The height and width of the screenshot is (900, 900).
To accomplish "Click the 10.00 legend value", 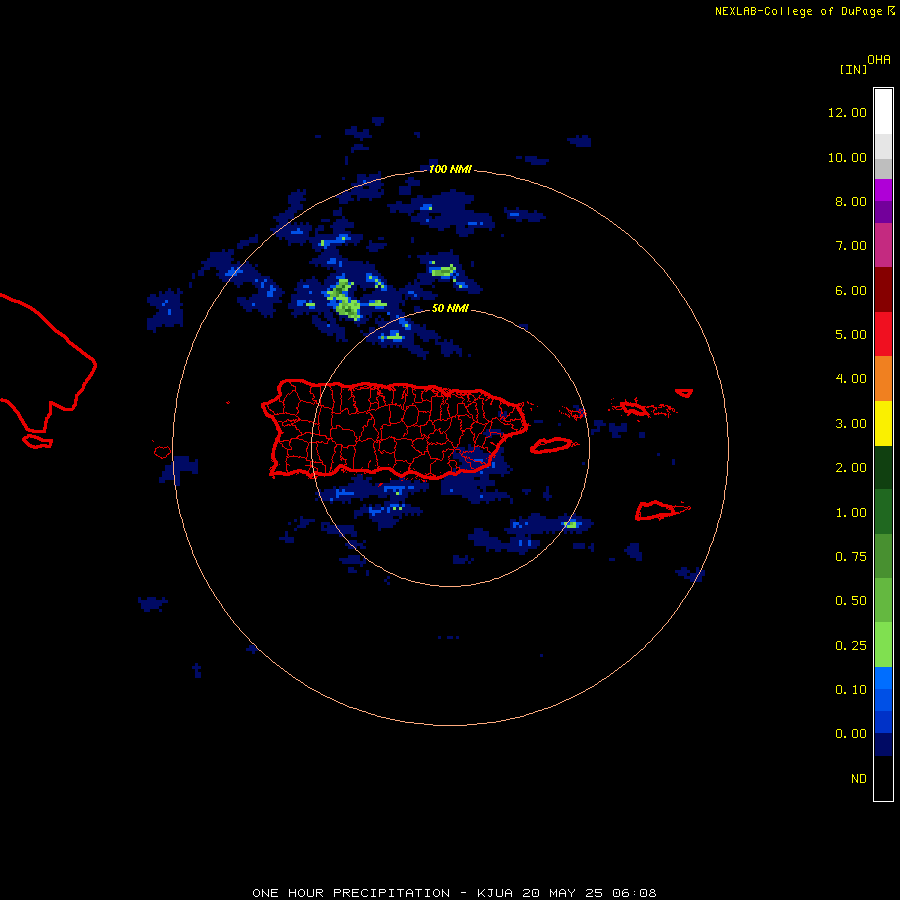I will [x=847, y=157].
